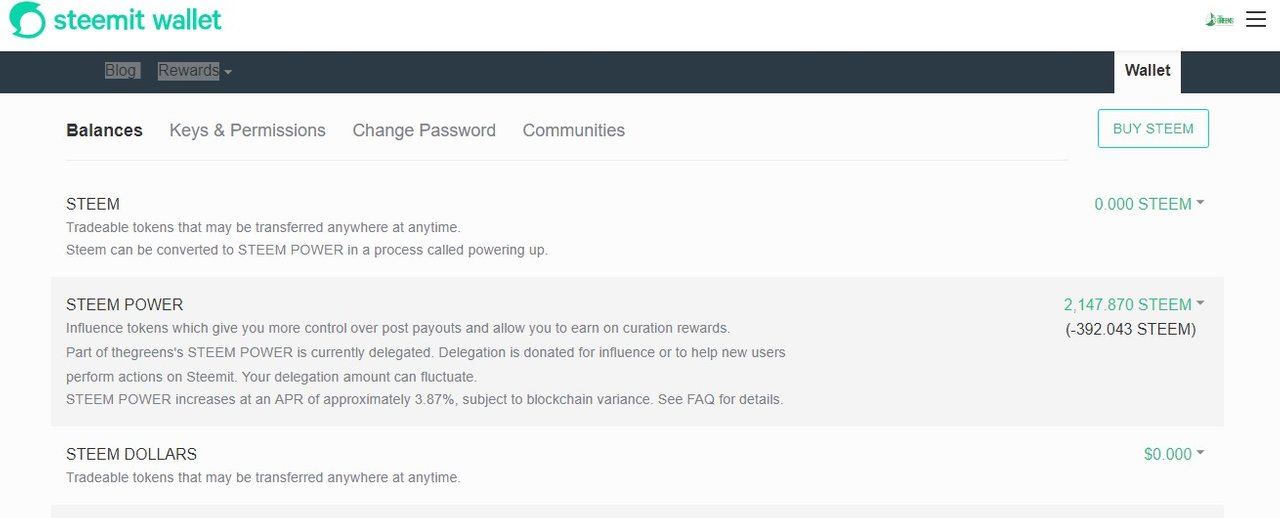Click the steemit wallet title text
Viewport: 1280px width, 518px height.
(138, 19)
